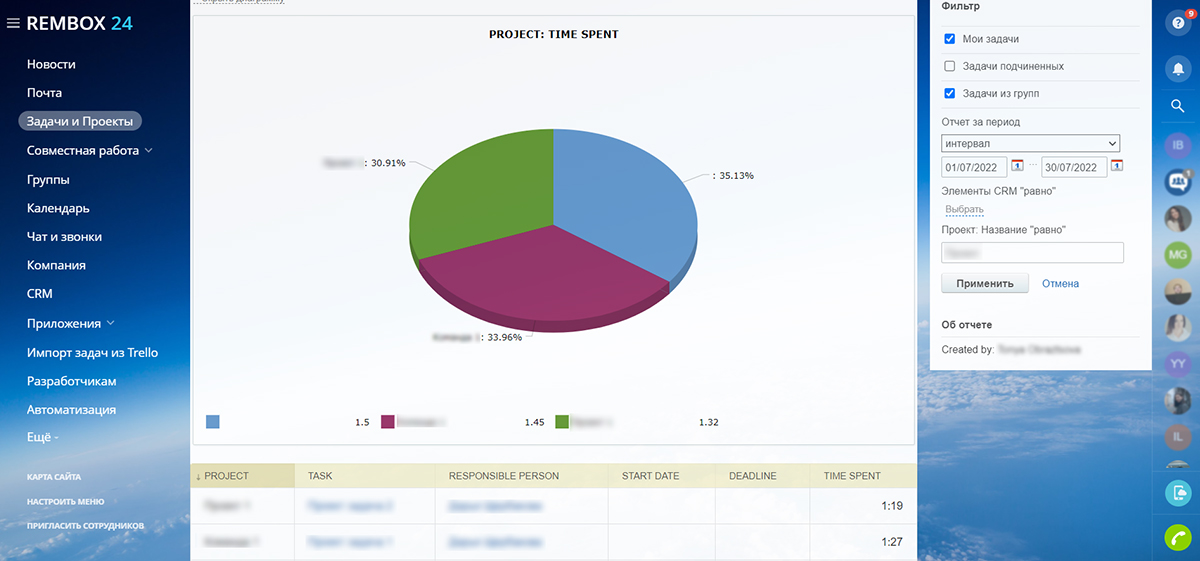Image resolution: width=1200 pixels, height=561 pixels.
Task: Open Календарь from the left sidebar
Action: (58, 208)
